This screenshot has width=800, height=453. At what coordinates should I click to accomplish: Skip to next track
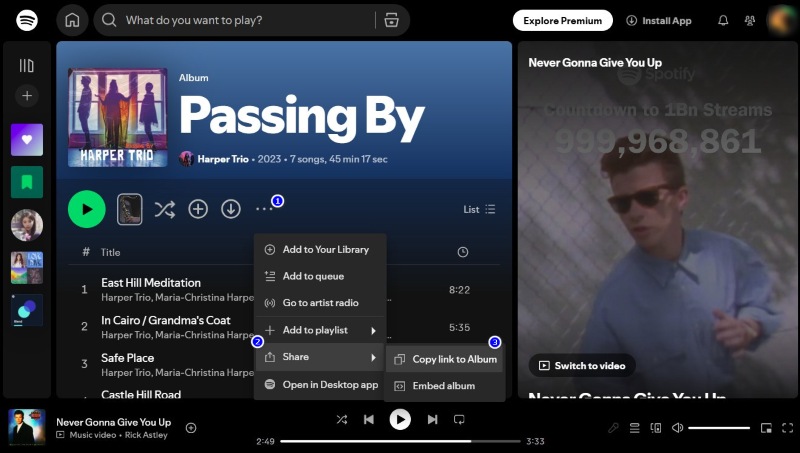(x=432, y=419)
